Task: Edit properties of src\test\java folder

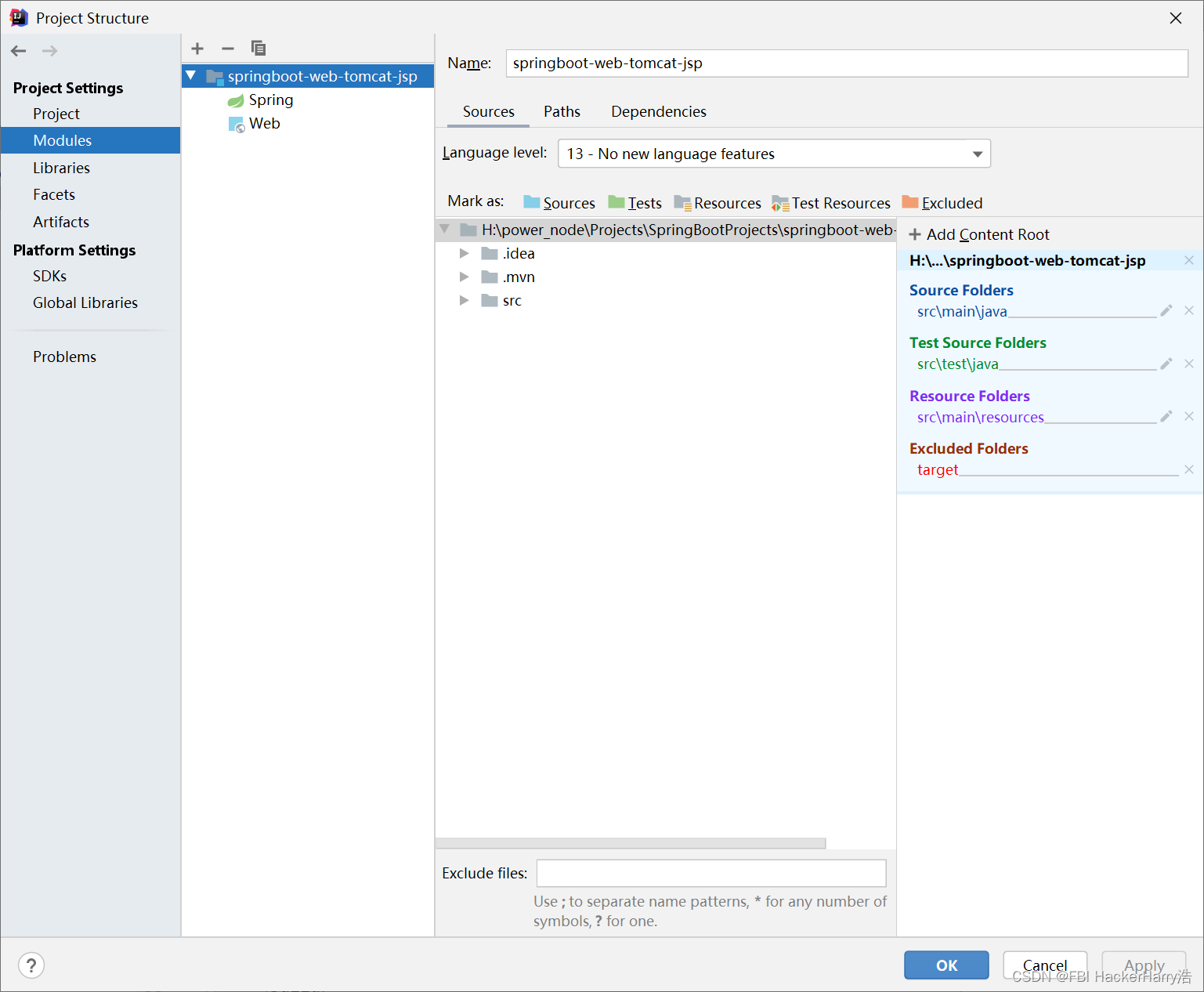Action: tap(1166, 364)
